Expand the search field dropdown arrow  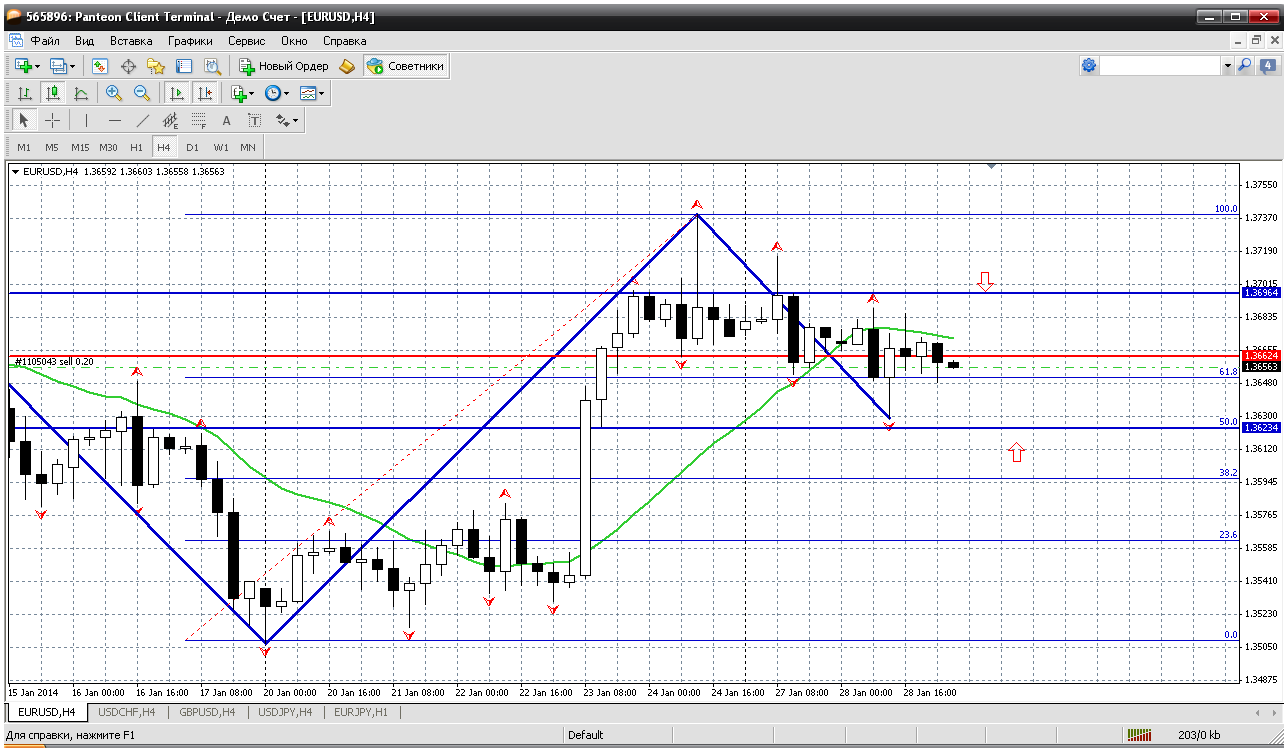(1227, 66)
